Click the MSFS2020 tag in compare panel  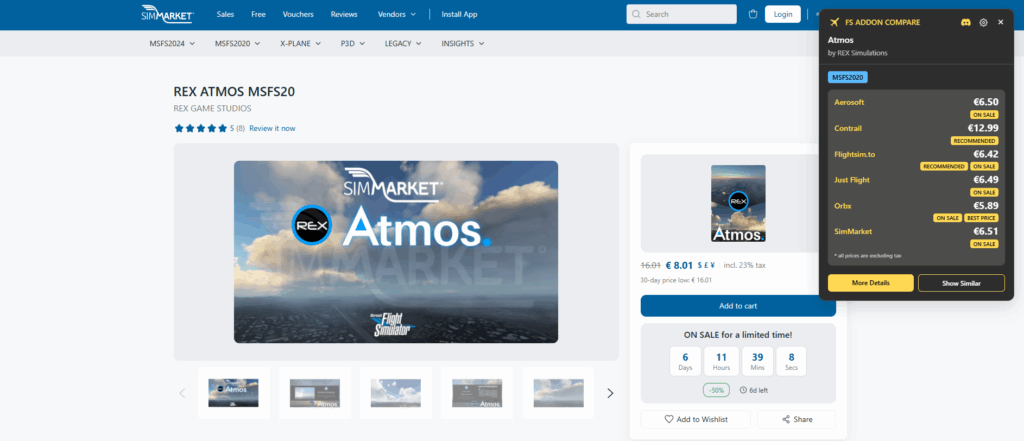[x=848, y=77]
